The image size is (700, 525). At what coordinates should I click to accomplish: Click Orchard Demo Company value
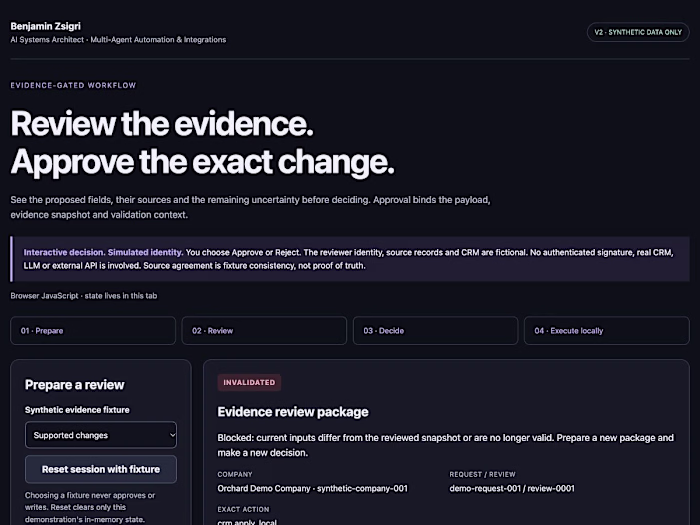tap(312, 488)
